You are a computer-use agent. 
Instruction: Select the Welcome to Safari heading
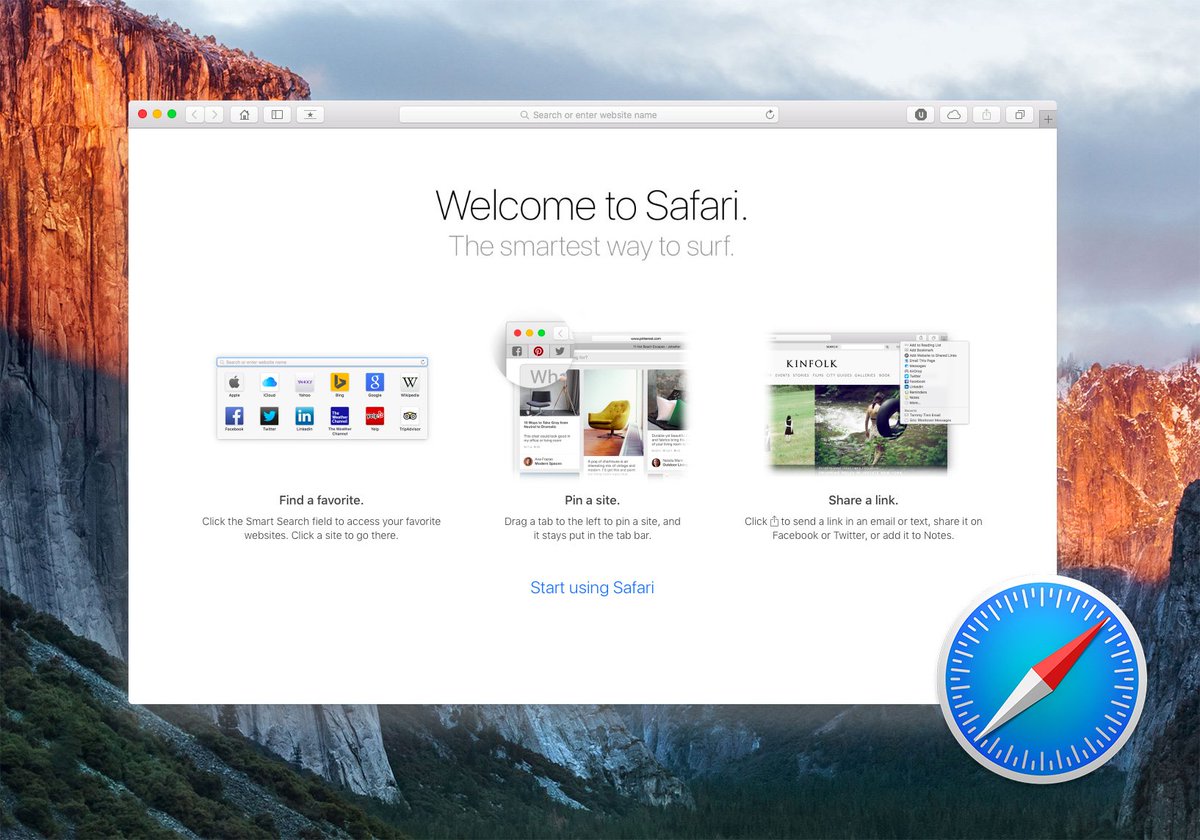[x=592, y=205]
